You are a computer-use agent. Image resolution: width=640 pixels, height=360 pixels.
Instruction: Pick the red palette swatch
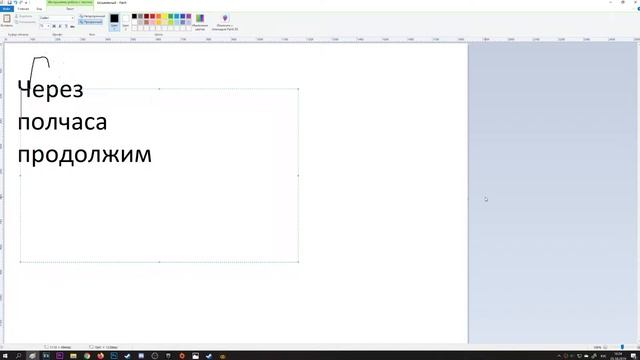tap(152, 16)
